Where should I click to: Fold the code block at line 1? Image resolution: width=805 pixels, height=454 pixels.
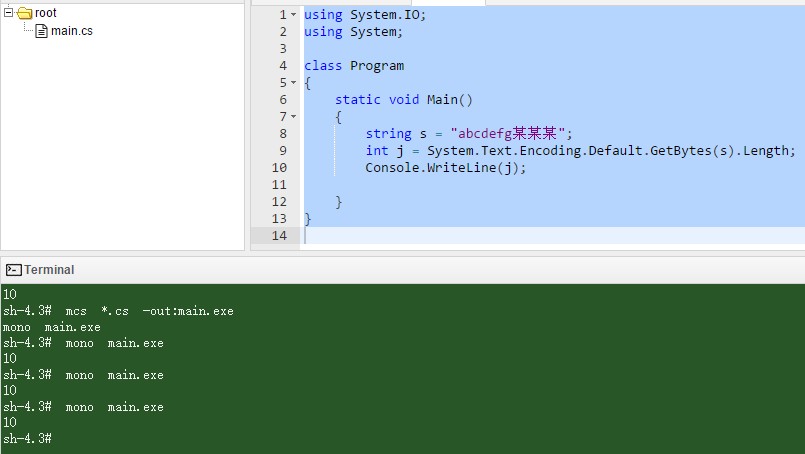coord(293,15)
